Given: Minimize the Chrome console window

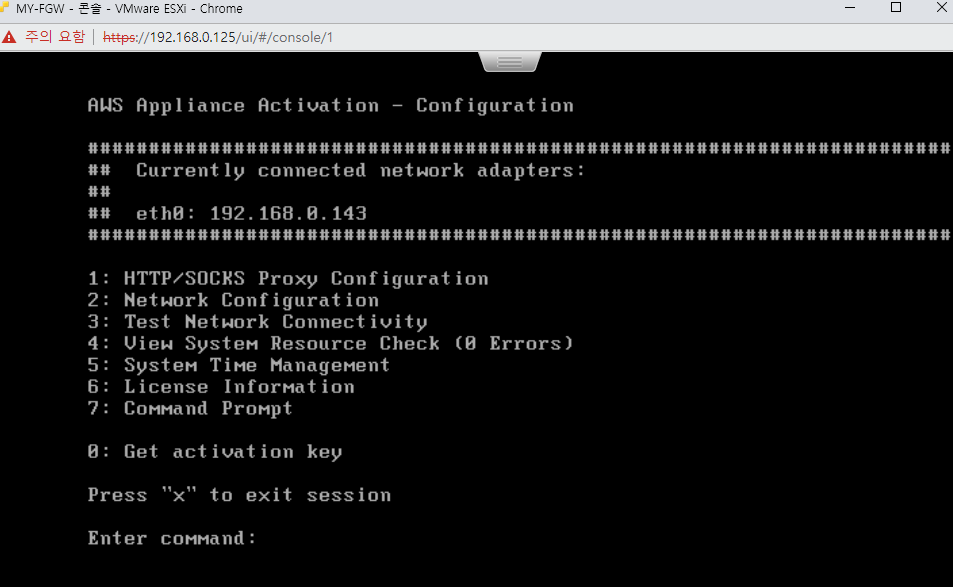Looking at the screenshot, I should [x=850, y=8].
